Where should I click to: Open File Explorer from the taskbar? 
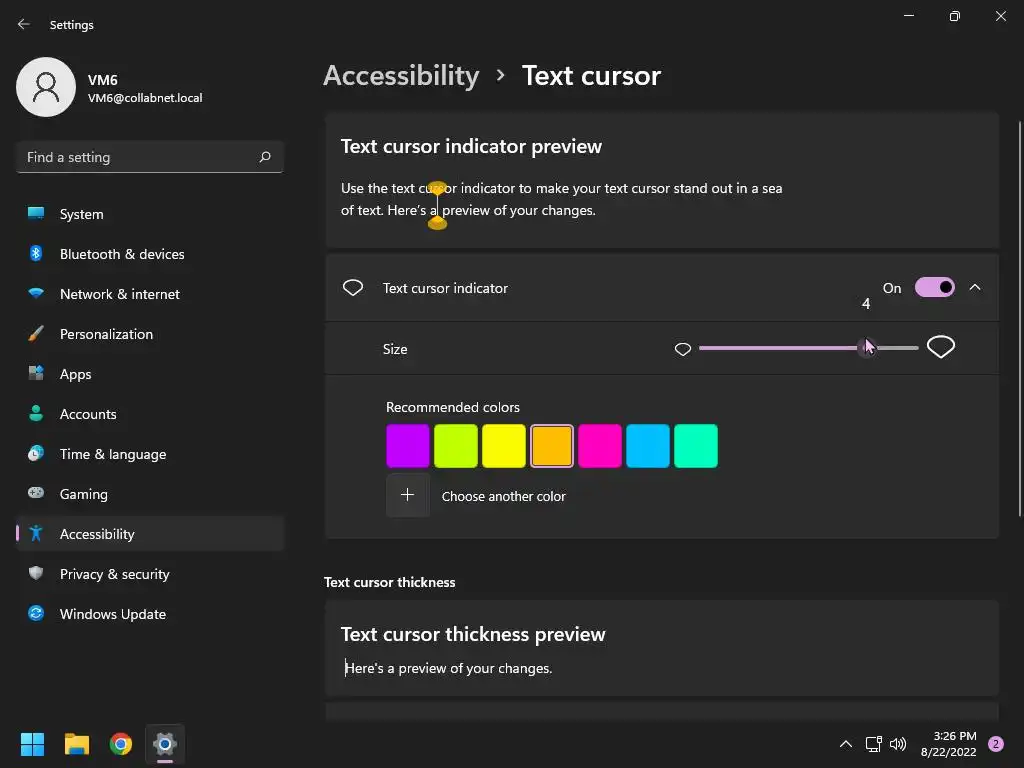click(x=76, y=744)
